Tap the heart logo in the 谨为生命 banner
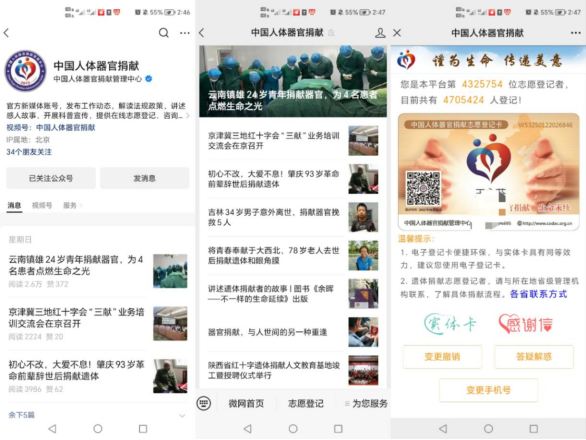This screenshot has width=586, height=440. [406, 60]
